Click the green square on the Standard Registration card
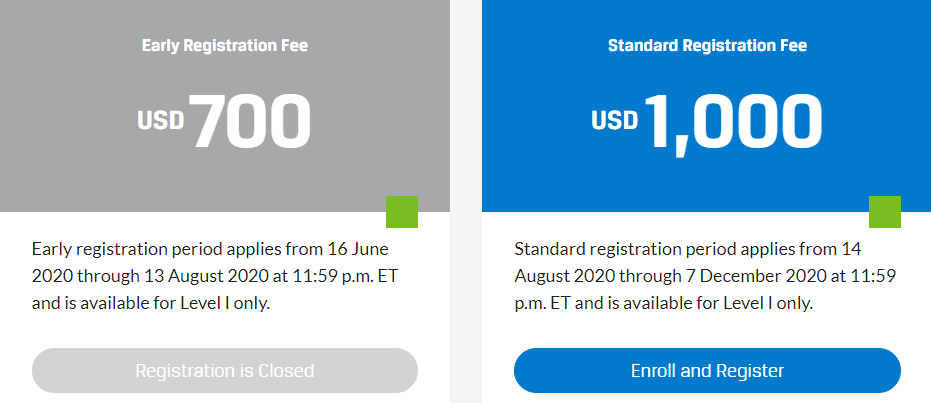This screenshot has width=931, height=403. (884, 212)
